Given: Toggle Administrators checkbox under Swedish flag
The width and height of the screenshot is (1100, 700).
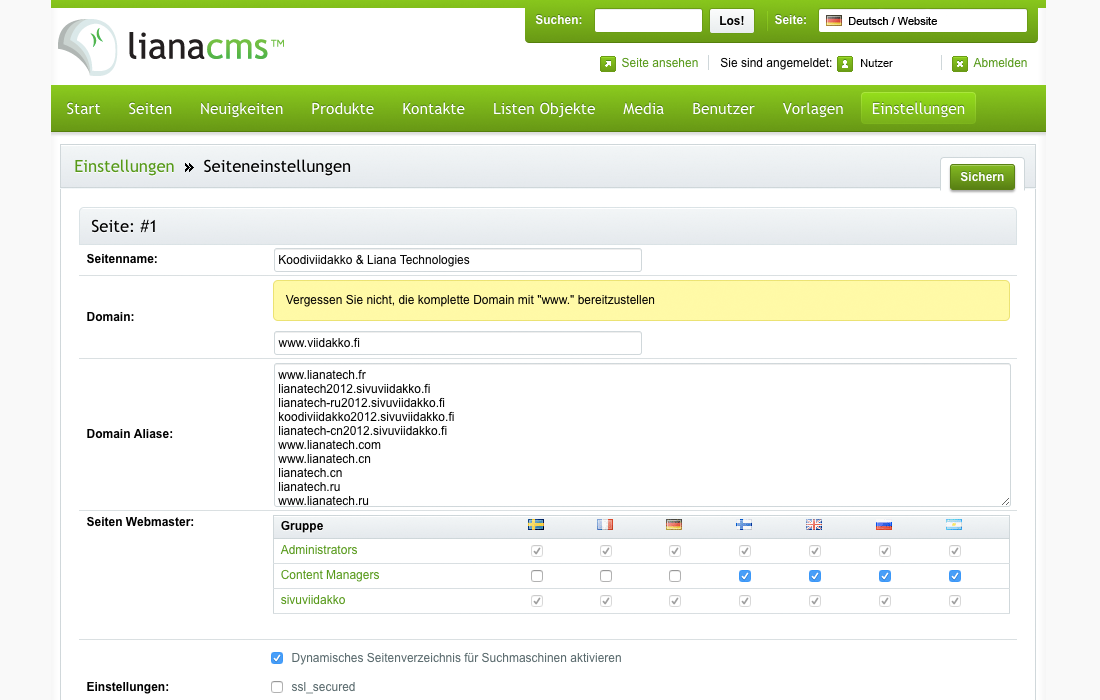Looking at the screenshot, I should pyautogui.click(x=537, y=551).
